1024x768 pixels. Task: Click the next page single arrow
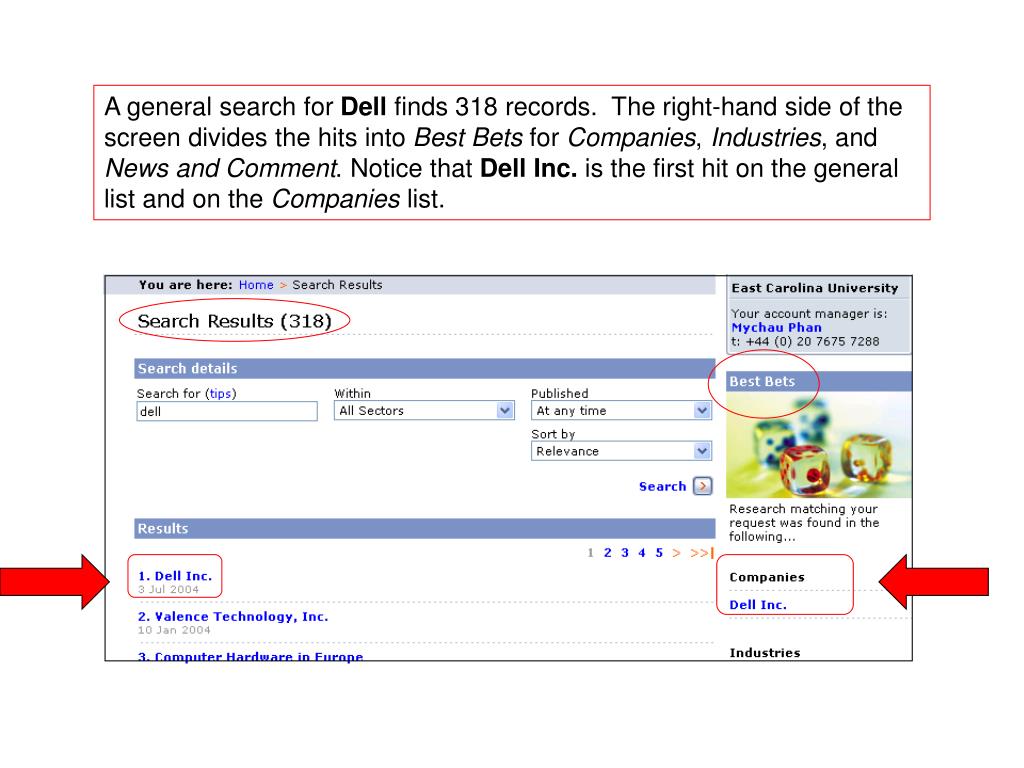676,553
